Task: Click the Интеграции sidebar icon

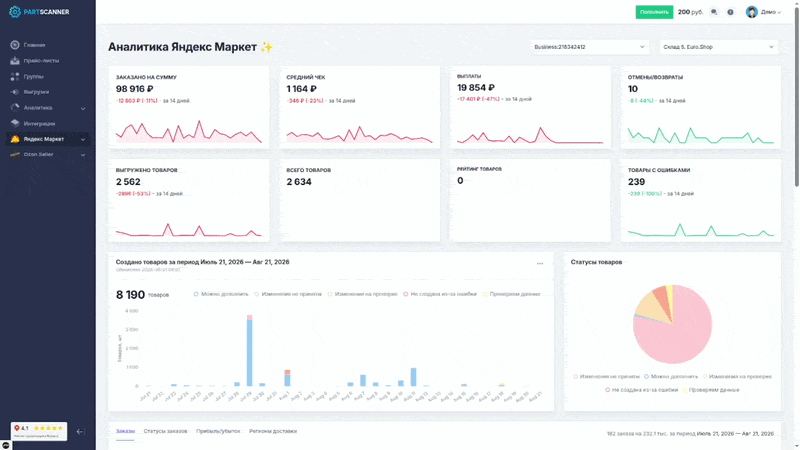Action: 15,123
